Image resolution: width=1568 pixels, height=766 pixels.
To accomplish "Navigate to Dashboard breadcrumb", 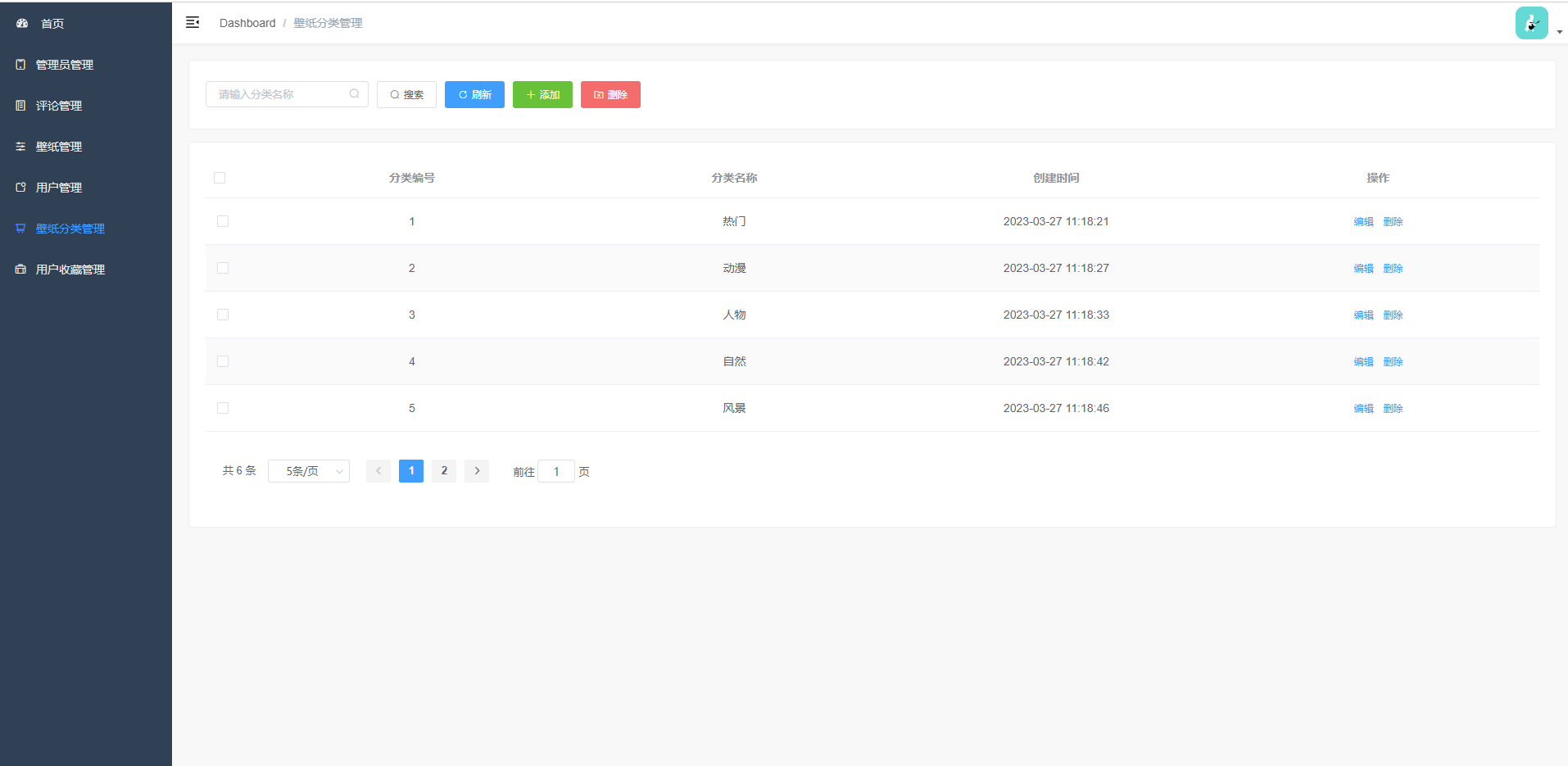I will 247,23.
